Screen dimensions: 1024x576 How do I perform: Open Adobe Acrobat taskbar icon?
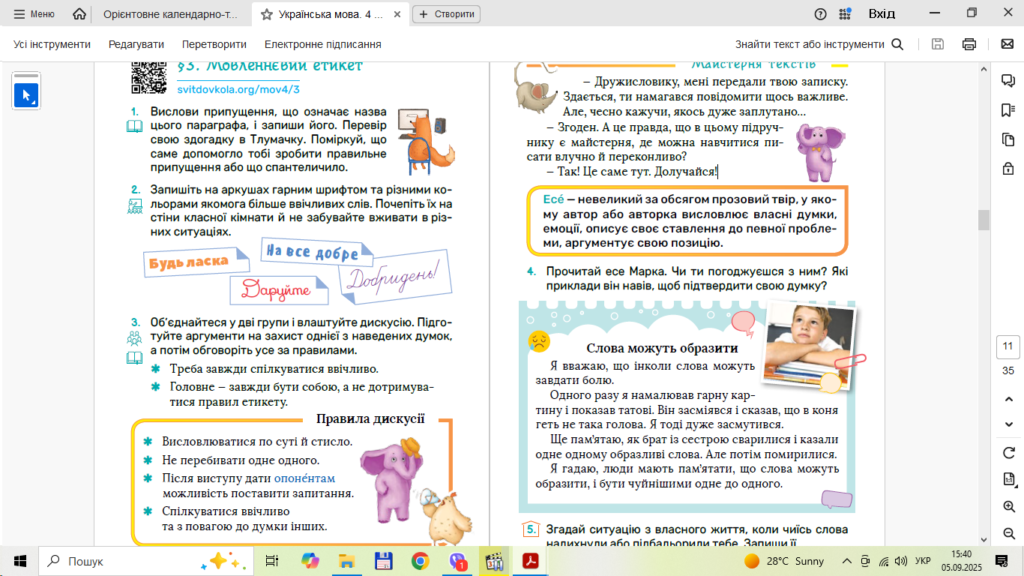(530, 561)
